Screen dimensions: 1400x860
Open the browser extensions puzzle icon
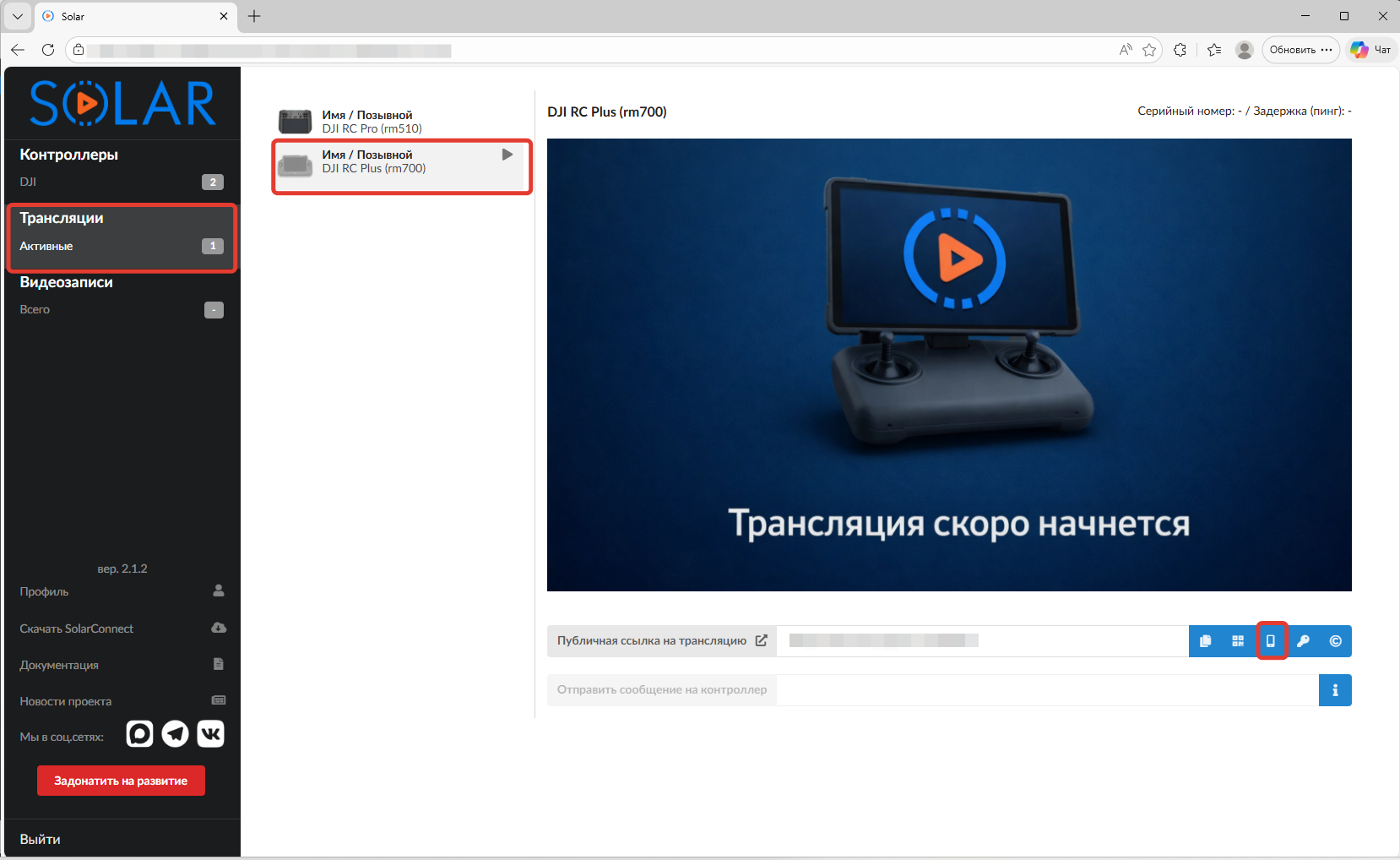tap(1180, 50)
